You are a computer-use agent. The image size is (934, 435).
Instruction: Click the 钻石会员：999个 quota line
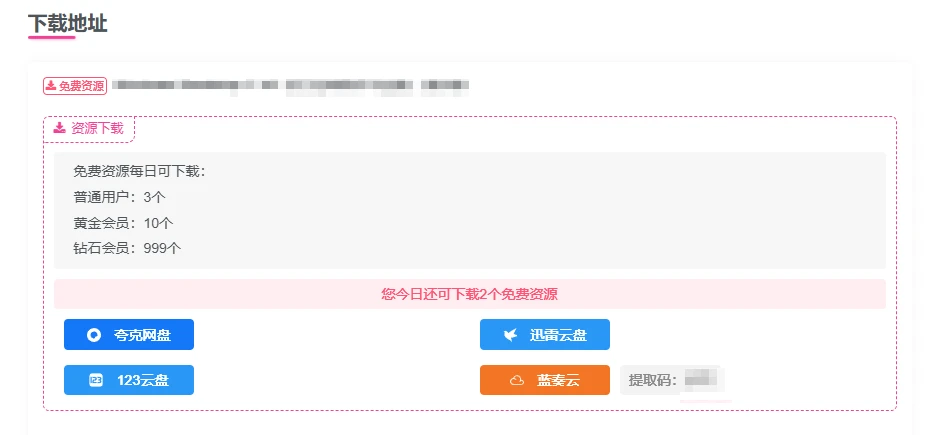127,248
